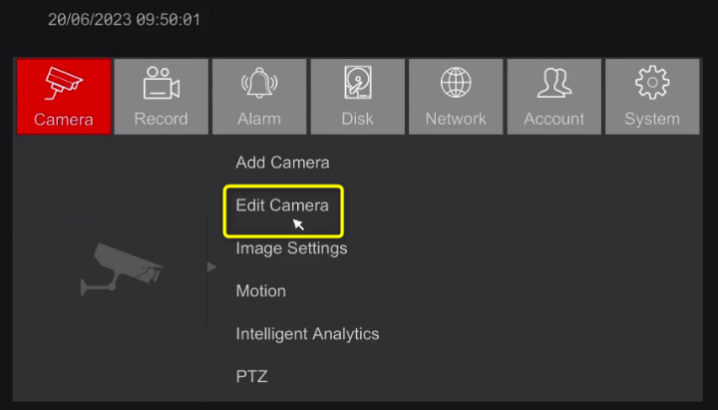
Task: Click the "Record" tab text label
Action: (160, 119)
